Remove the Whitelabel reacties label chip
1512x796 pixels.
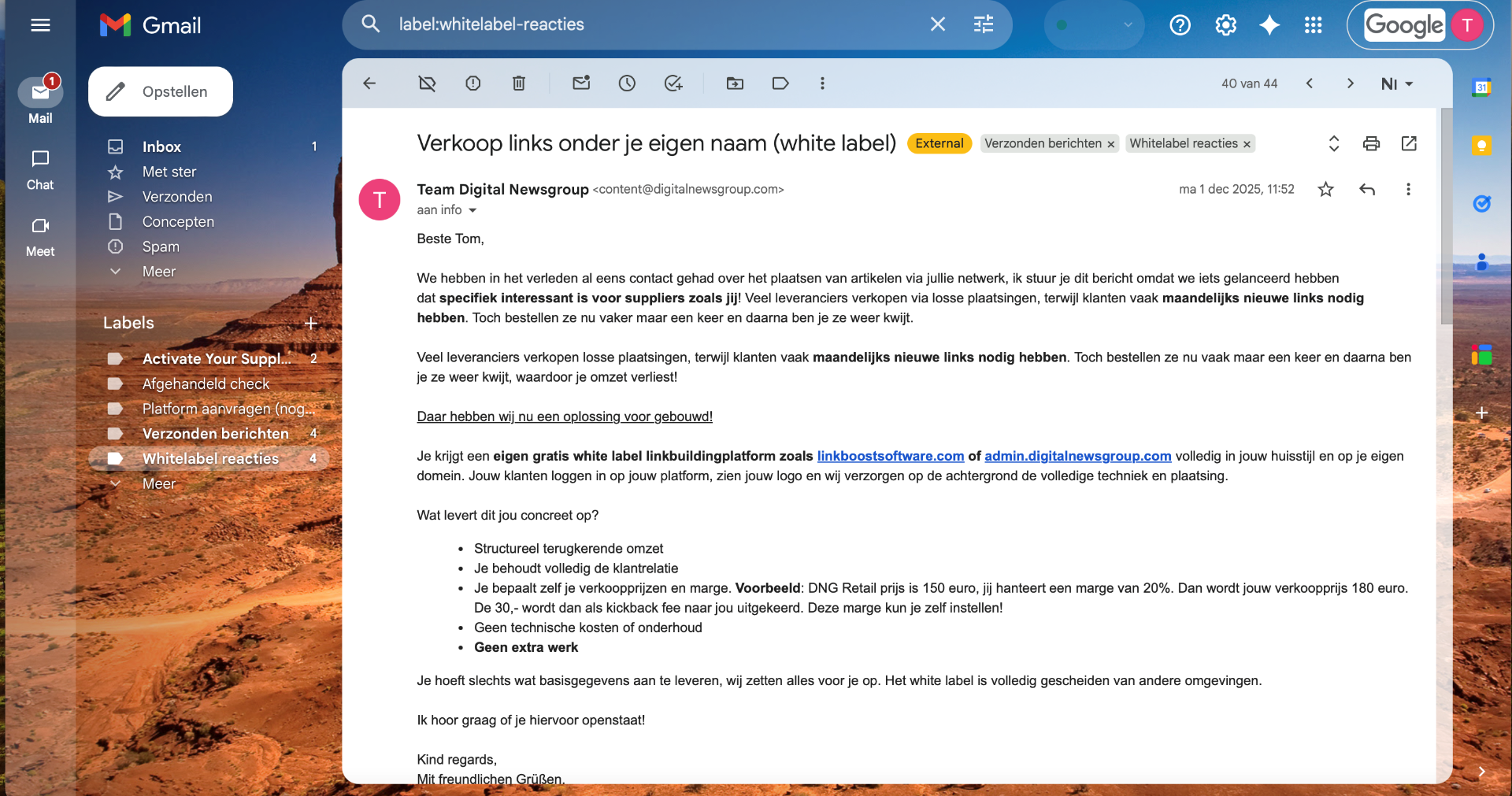pos(1247,144)
